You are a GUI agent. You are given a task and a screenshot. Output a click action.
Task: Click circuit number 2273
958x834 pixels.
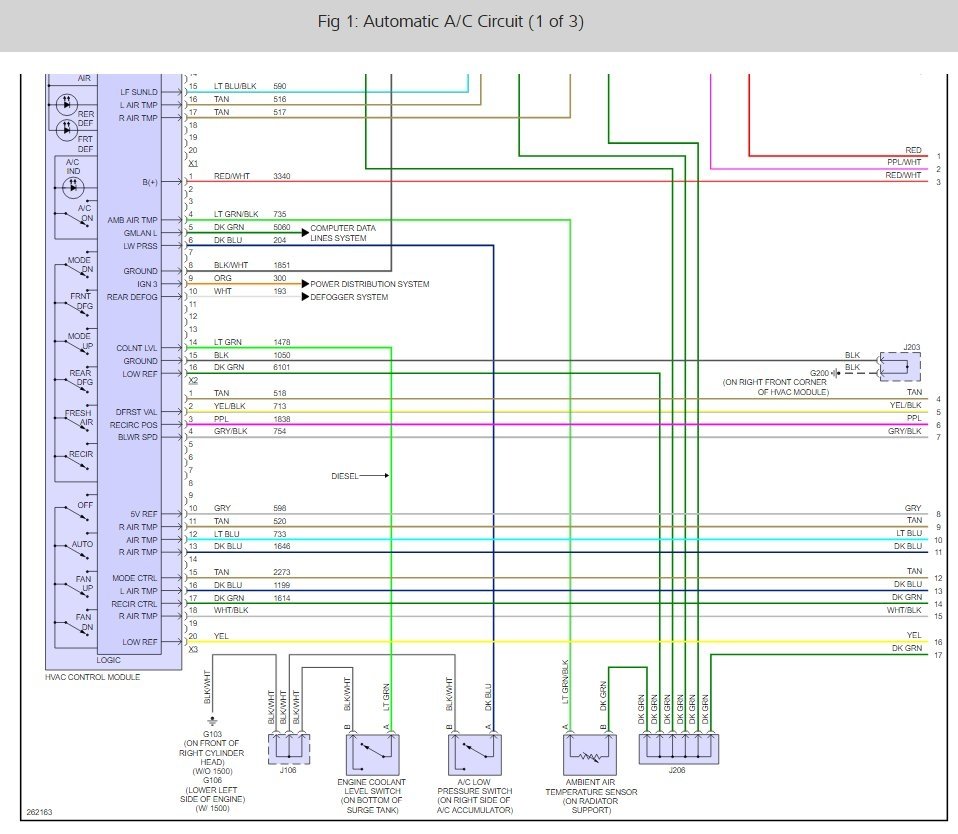point(282,572)
